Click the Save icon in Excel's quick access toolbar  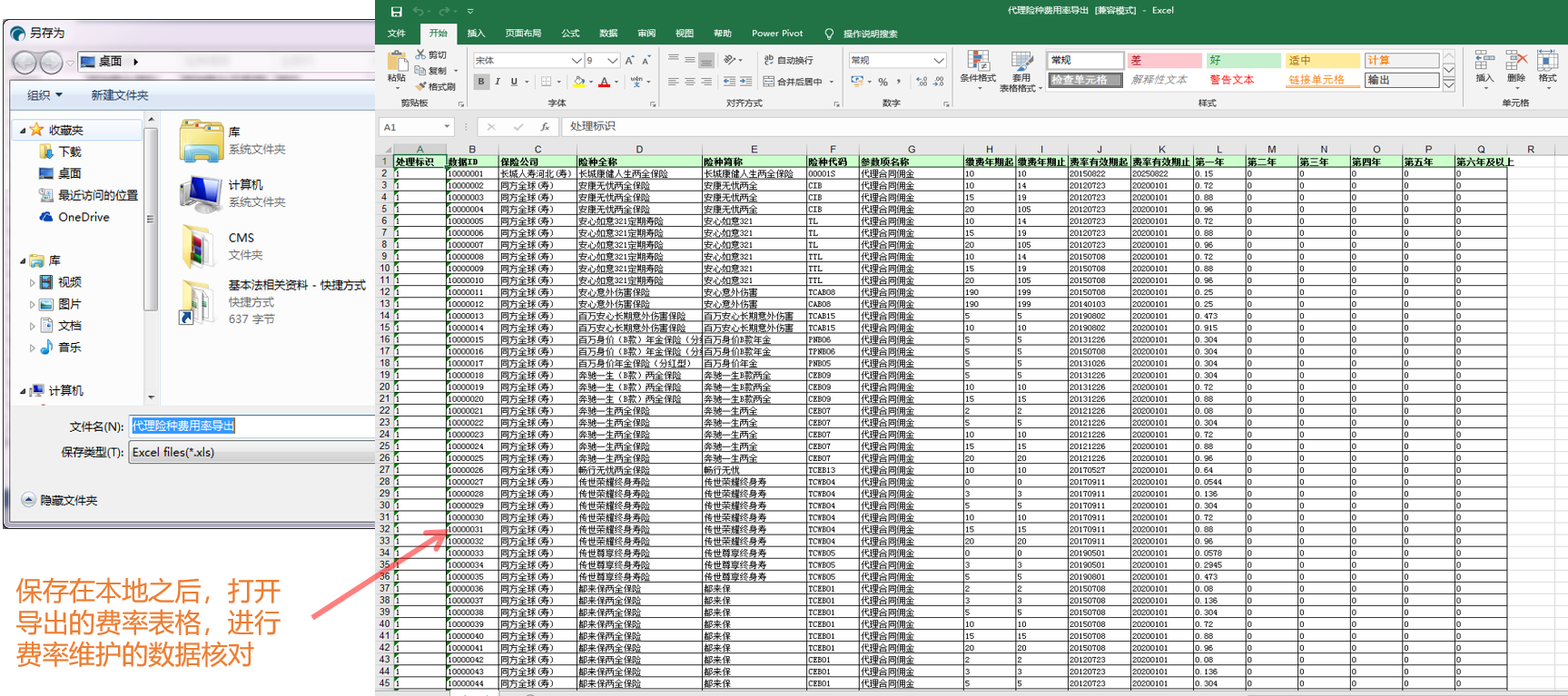pos(396,11)
